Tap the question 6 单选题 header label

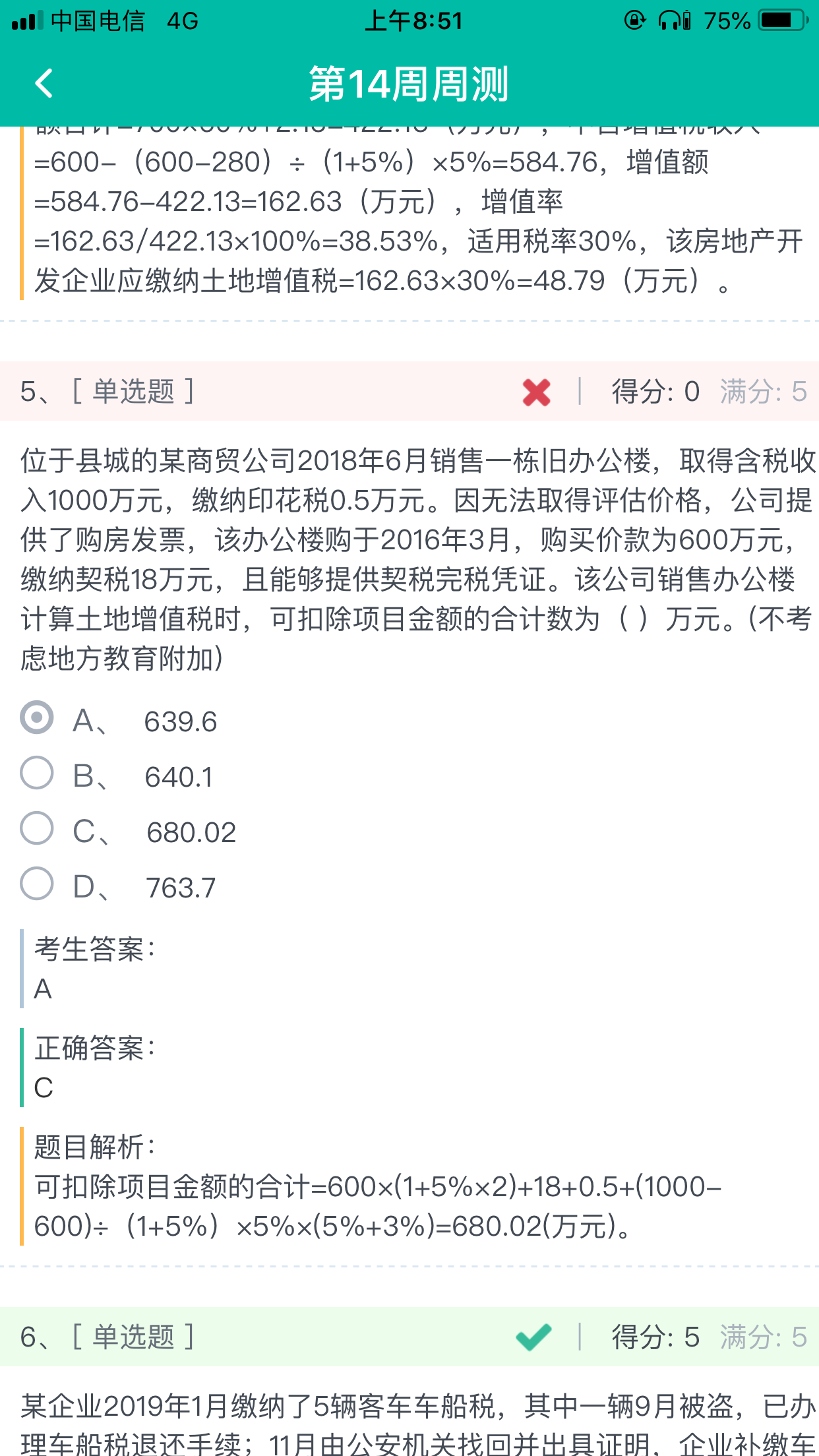(x=134, y=1337)
